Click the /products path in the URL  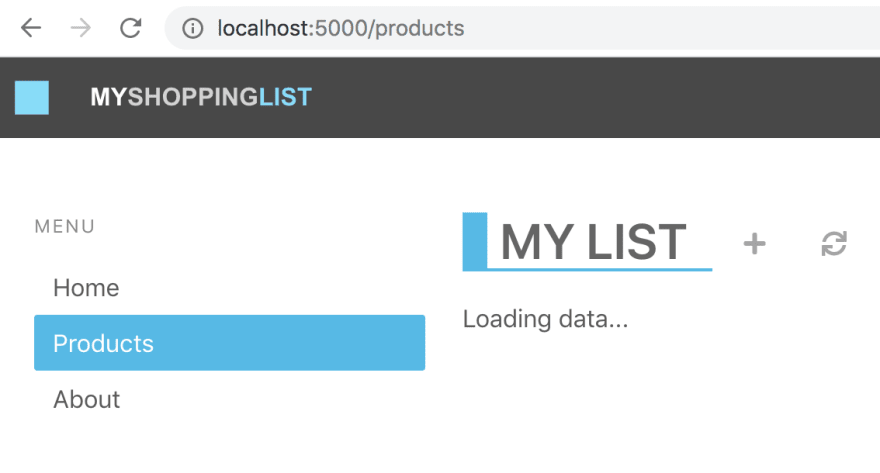point(416,28)
